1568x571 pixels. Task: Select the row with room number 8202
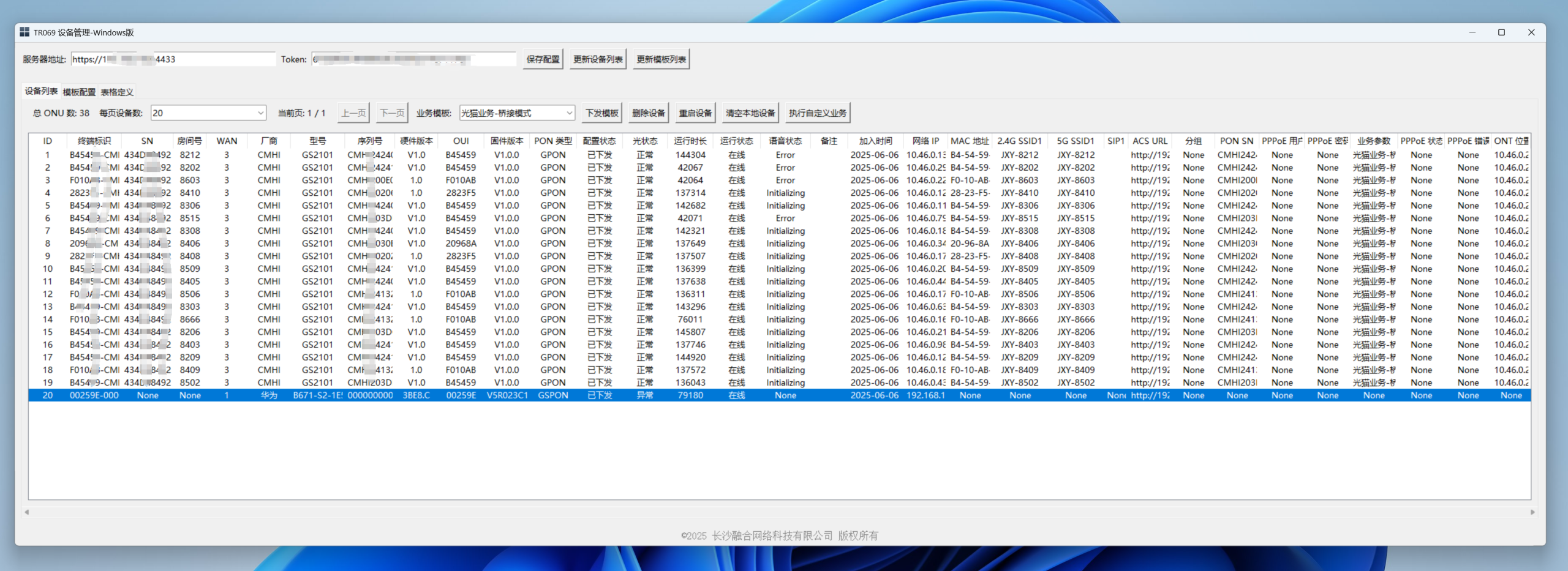[779, 168]
